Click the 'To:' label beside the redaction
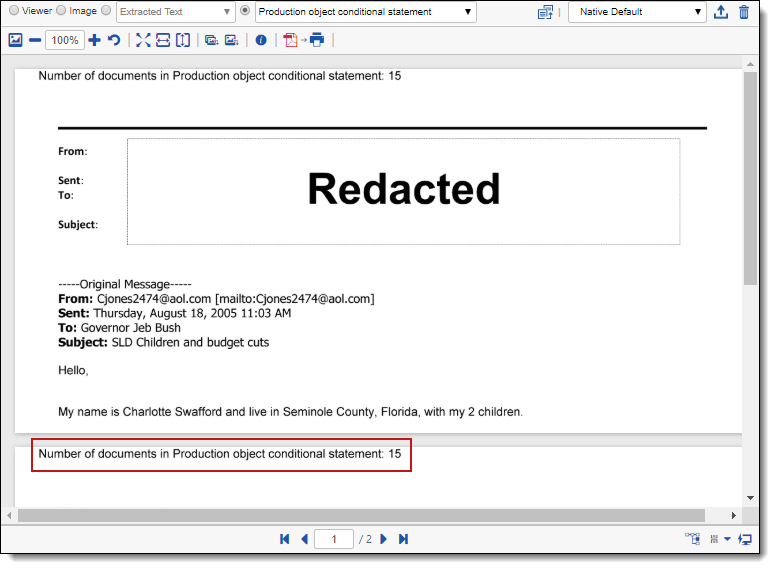This screenshot has height=569, width=775. (66, 195)
